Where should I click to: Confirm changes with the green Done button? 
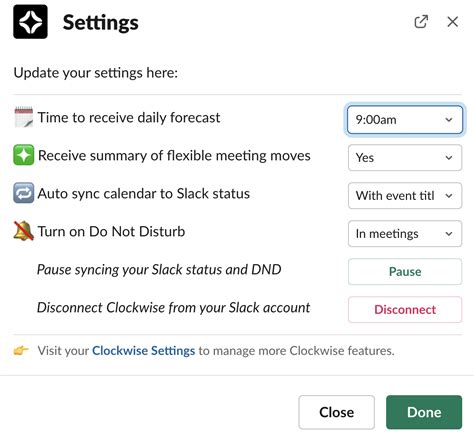click(x=424, y=412)
